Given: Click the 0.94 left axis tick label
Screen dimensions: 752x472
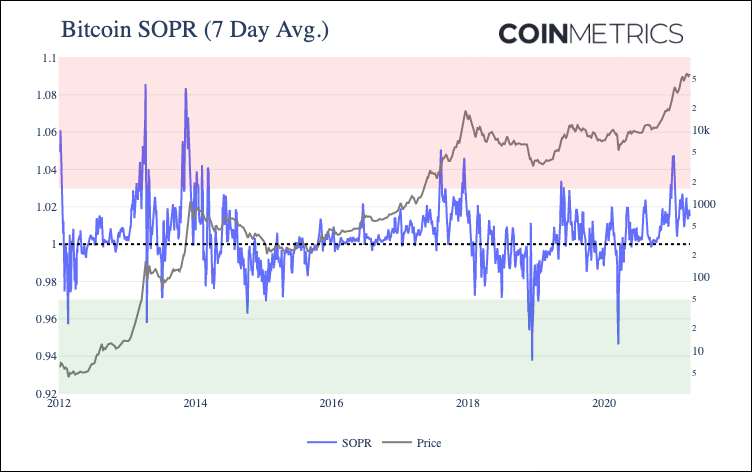Looking at the screenshot, I should pos(47,356).
